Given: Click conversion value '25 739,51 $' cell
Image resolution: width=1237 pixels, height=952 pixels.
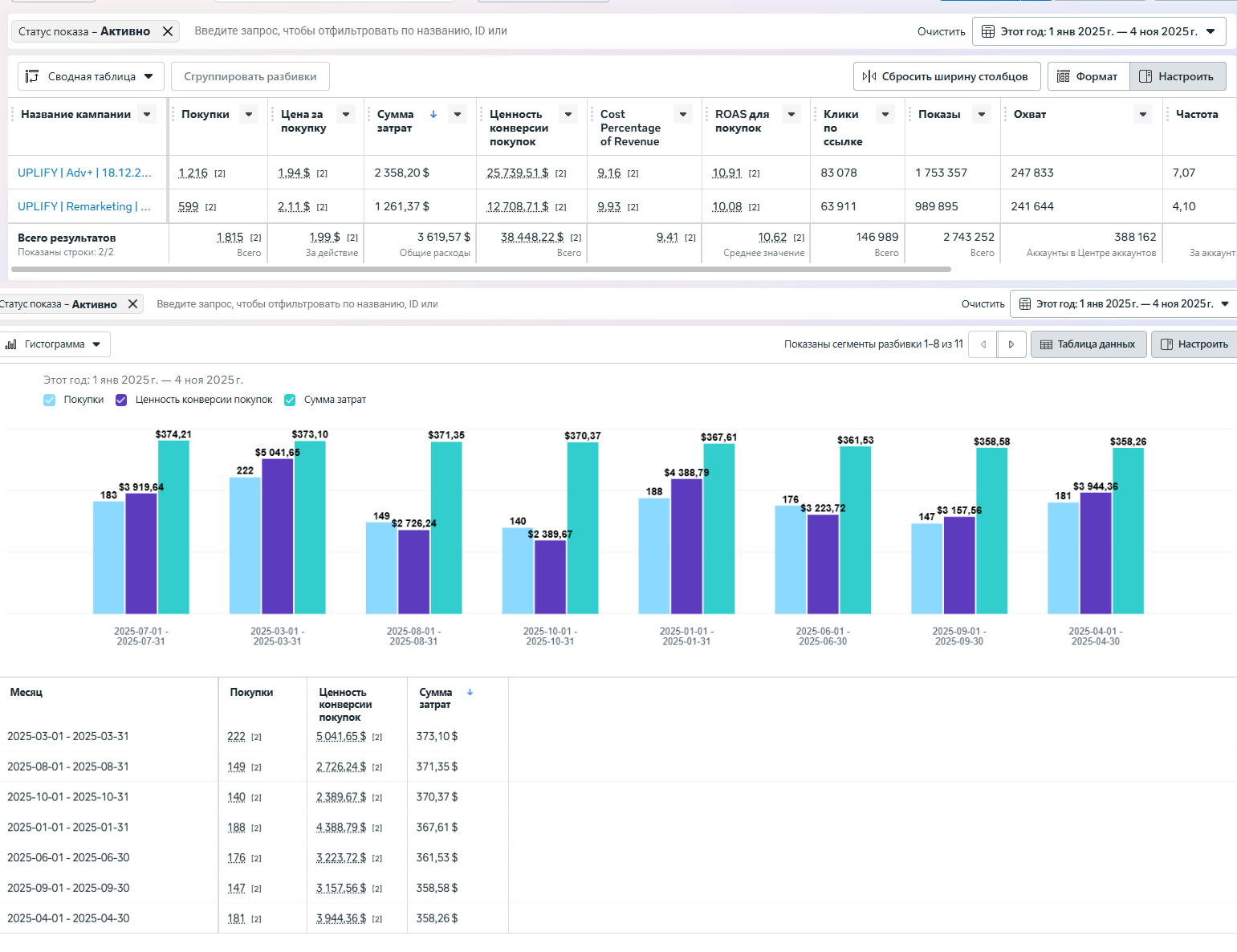Looking at the screenshot, I should pos(518,173).
